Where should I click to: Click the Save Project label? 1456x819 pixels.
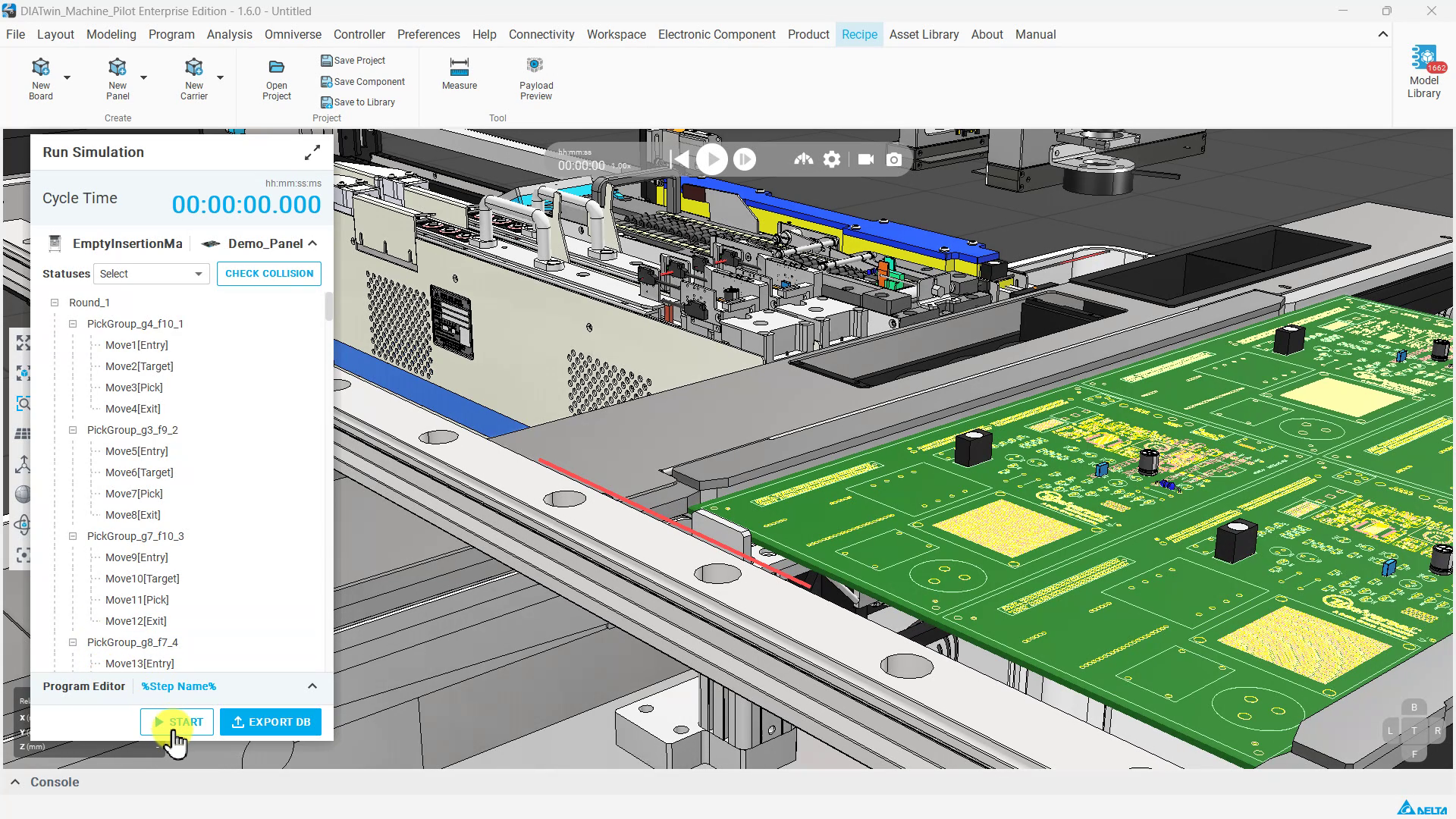point(359,61)
